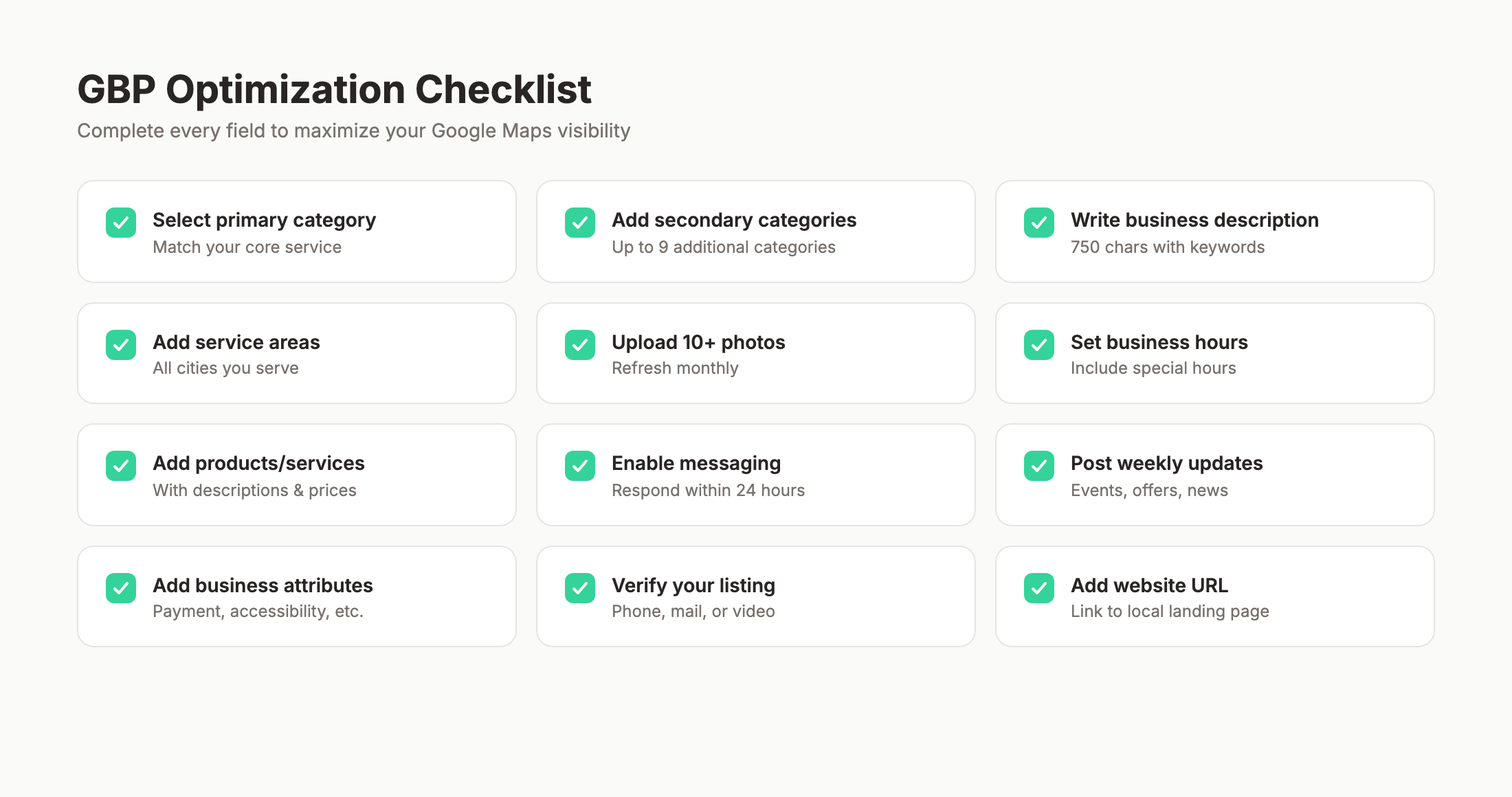Click the checkmark for Upload 10+ photos

coord(579,345)
